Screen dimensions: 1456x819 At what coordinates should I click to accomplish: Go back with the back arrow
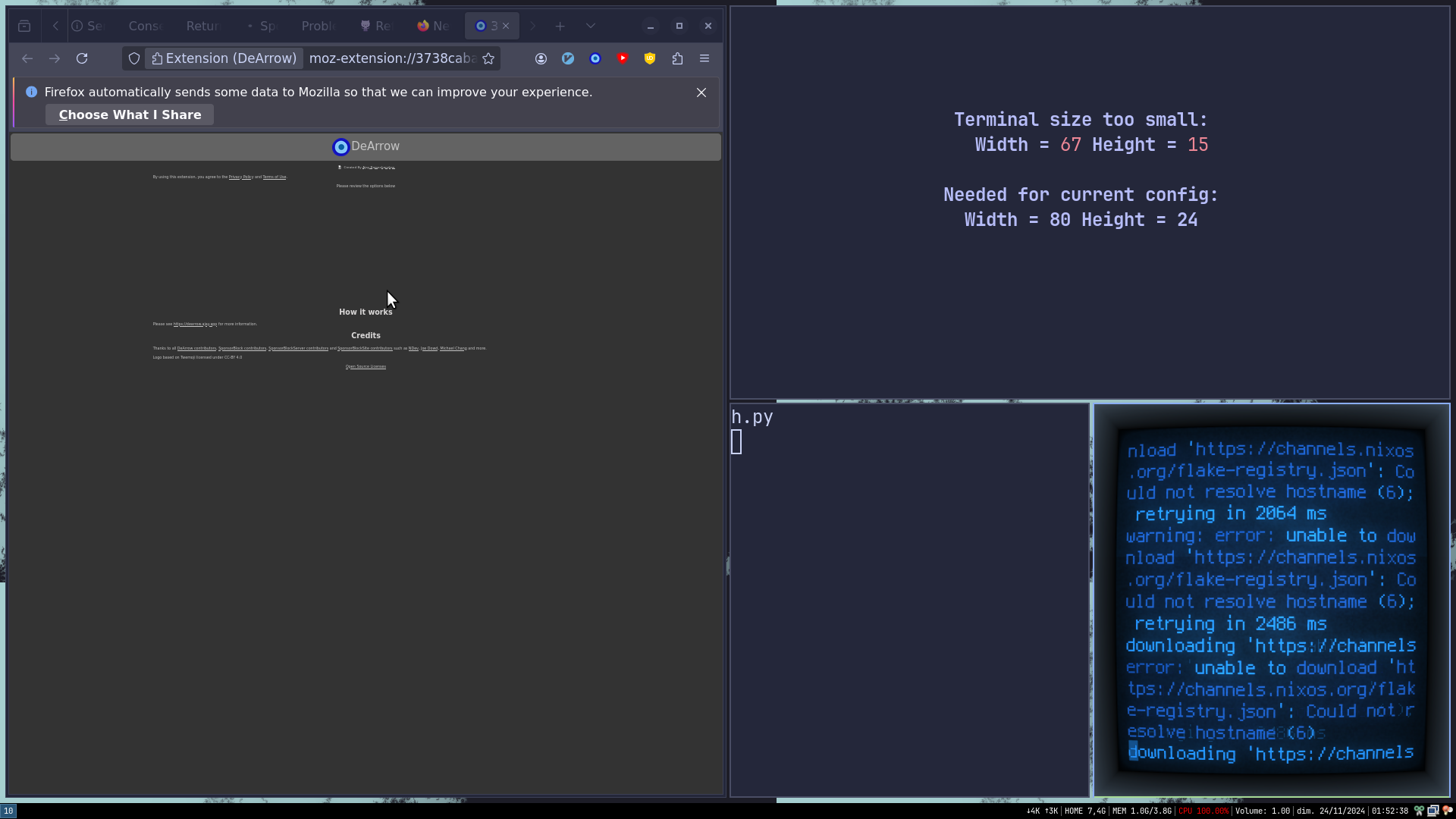pyautogui.click(x=27, y=58)
